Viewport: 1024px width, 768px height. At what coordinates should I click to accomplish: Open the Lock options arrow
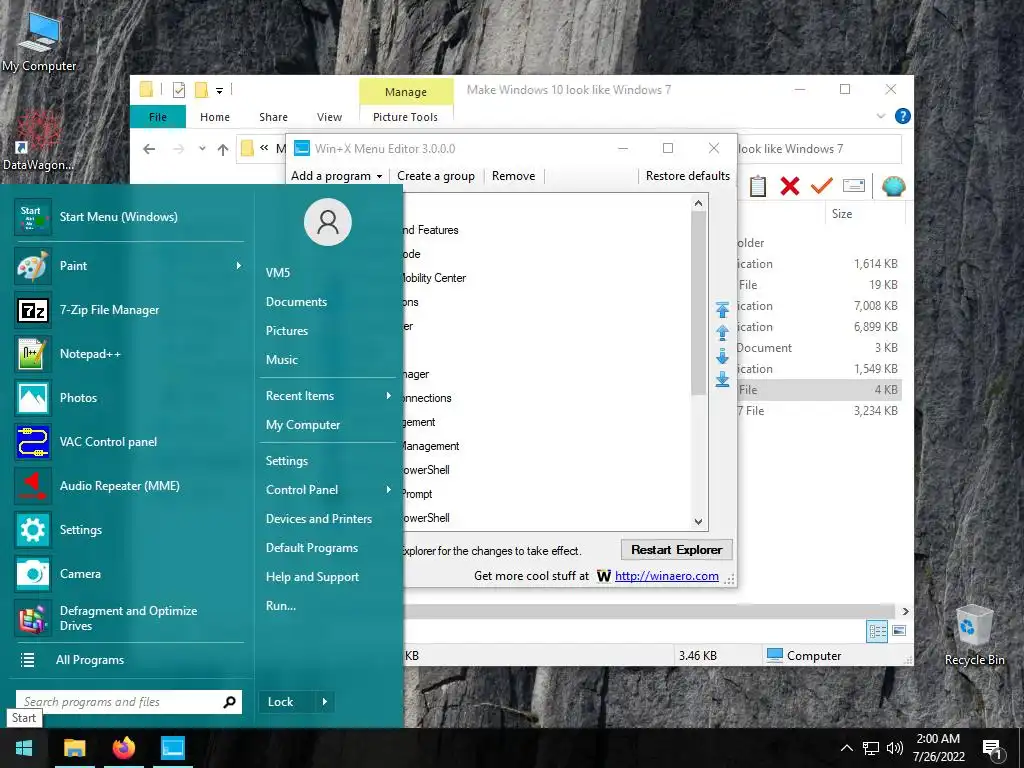pyautogui.click(x=325, y=702)
